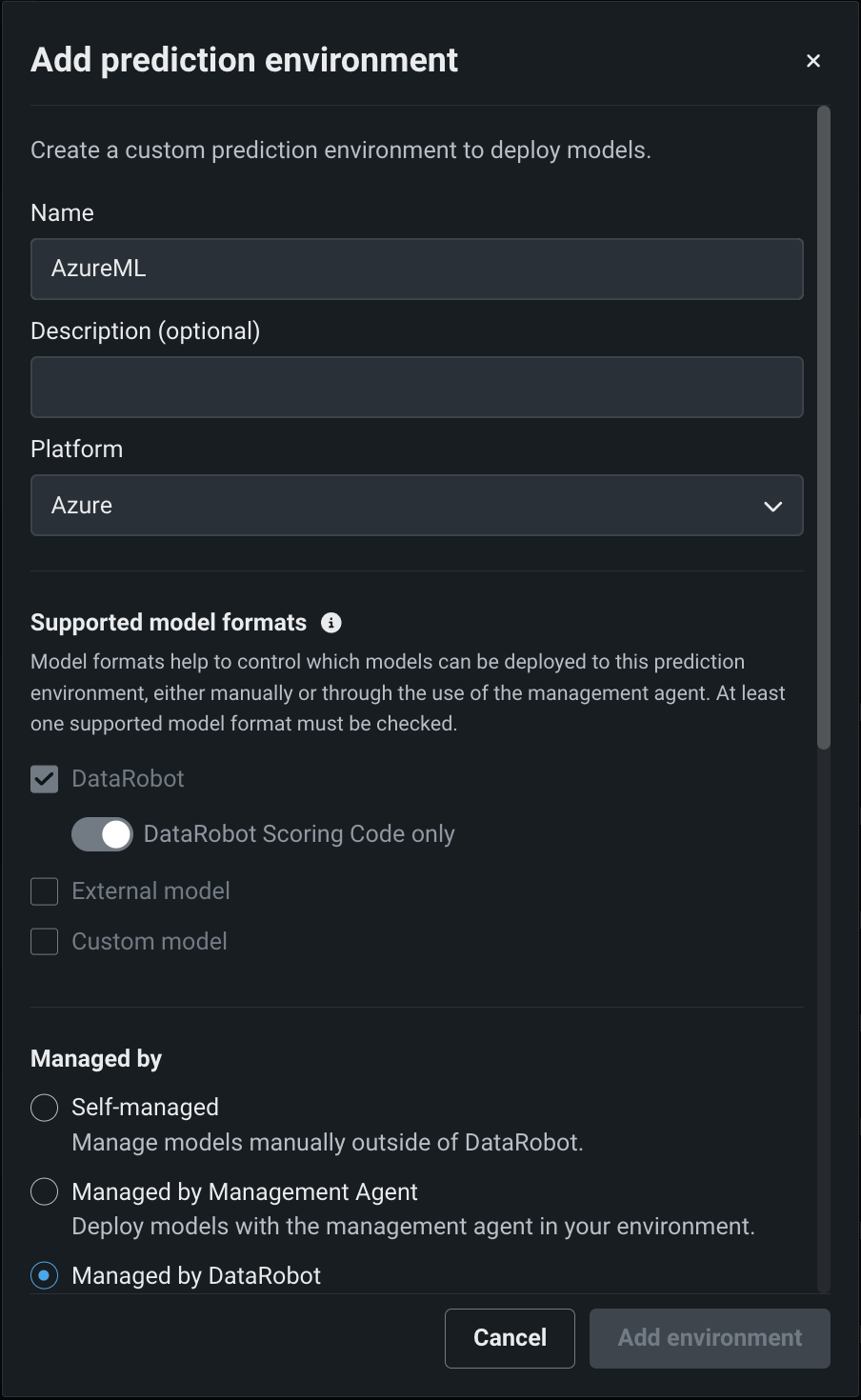This screenshot has height=1400, width=861.
Task: Choose Managed by Management Agent radio
Action: pyautogui.click(x=45, y=1191)
